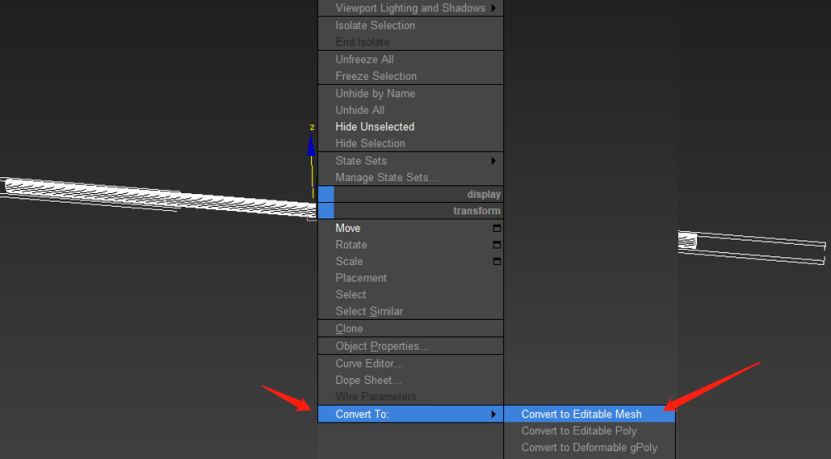831x459 pixels.
Task: Select End Isolate entry
Action: click(x=410, y=42)
